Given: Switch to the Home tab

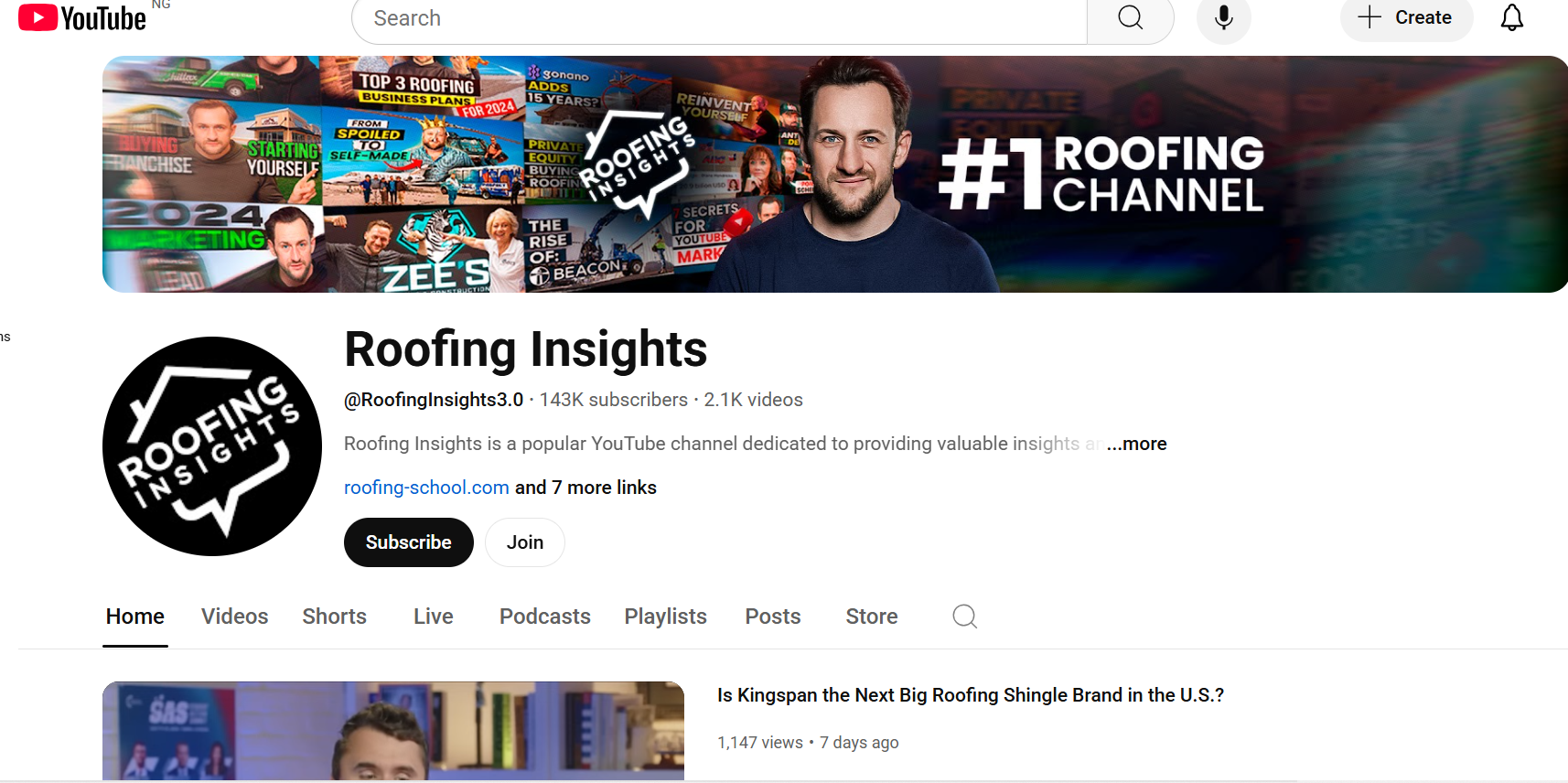Looking at the screenshot, I should (135, 617).
